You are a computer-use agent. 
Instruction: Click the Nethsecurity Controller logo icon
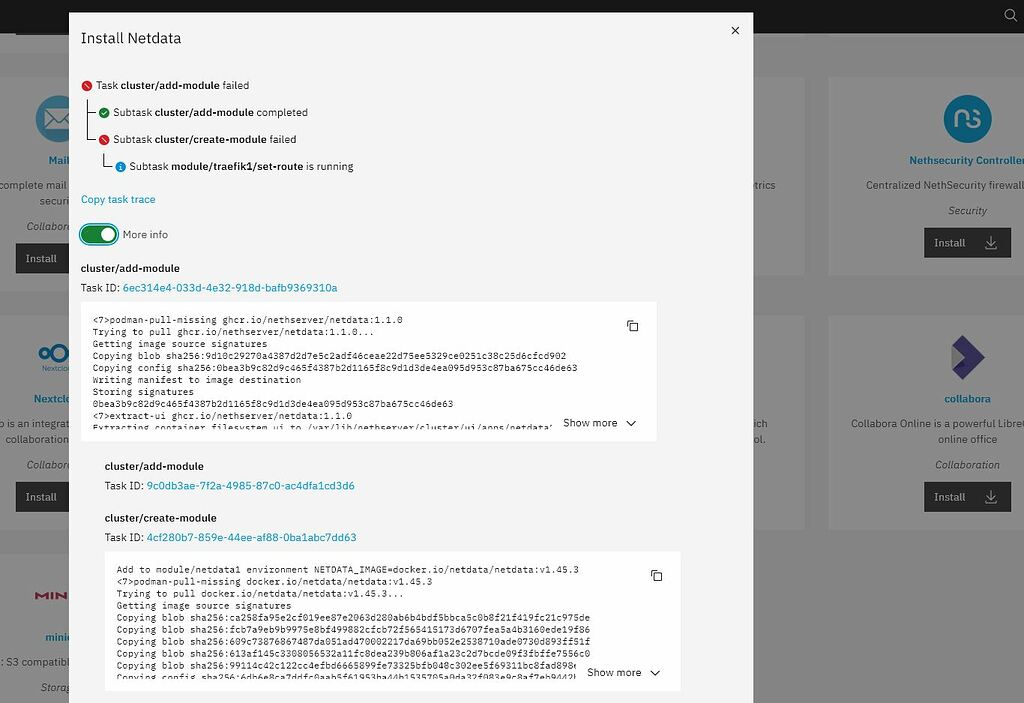[x=966, y=118]
